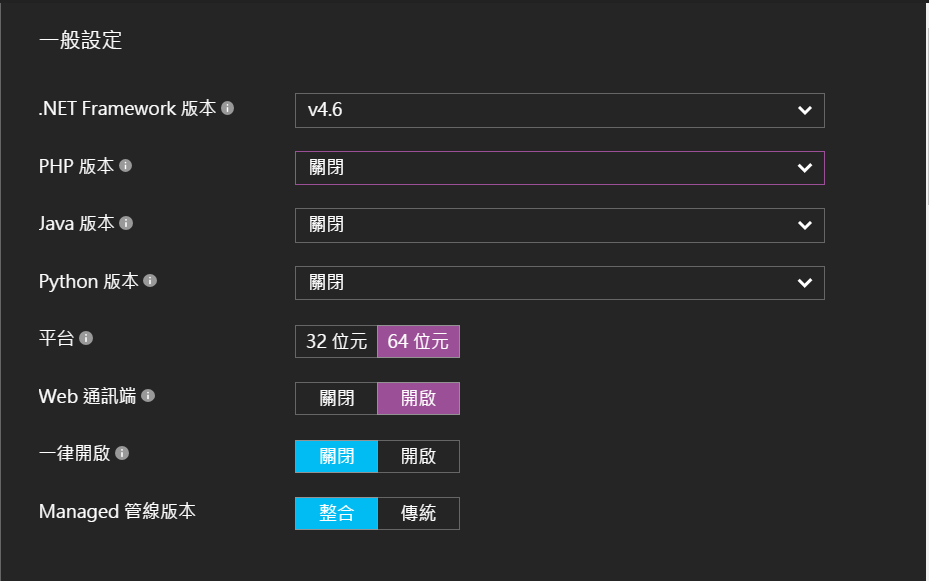Click info icon next to Web 通訊端
Screen dimensions: 929x581
pyautogui.click(x=148, y=396)
